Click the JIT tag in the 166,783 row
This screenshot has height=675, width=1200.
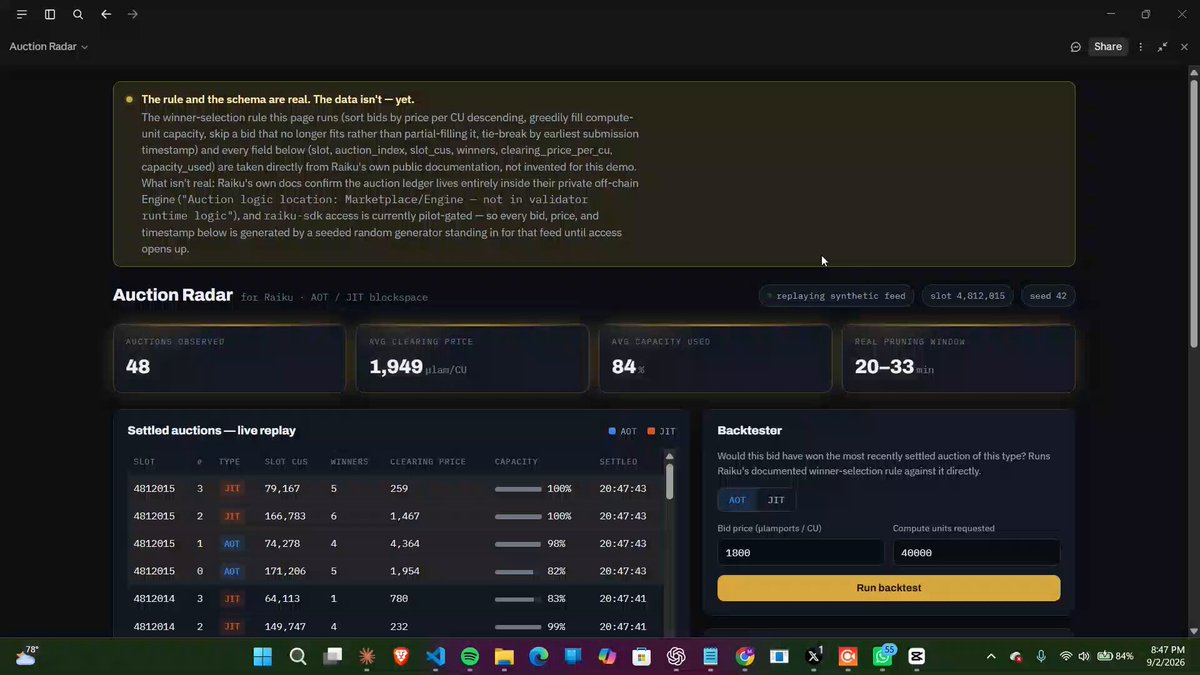click(232, 516)
